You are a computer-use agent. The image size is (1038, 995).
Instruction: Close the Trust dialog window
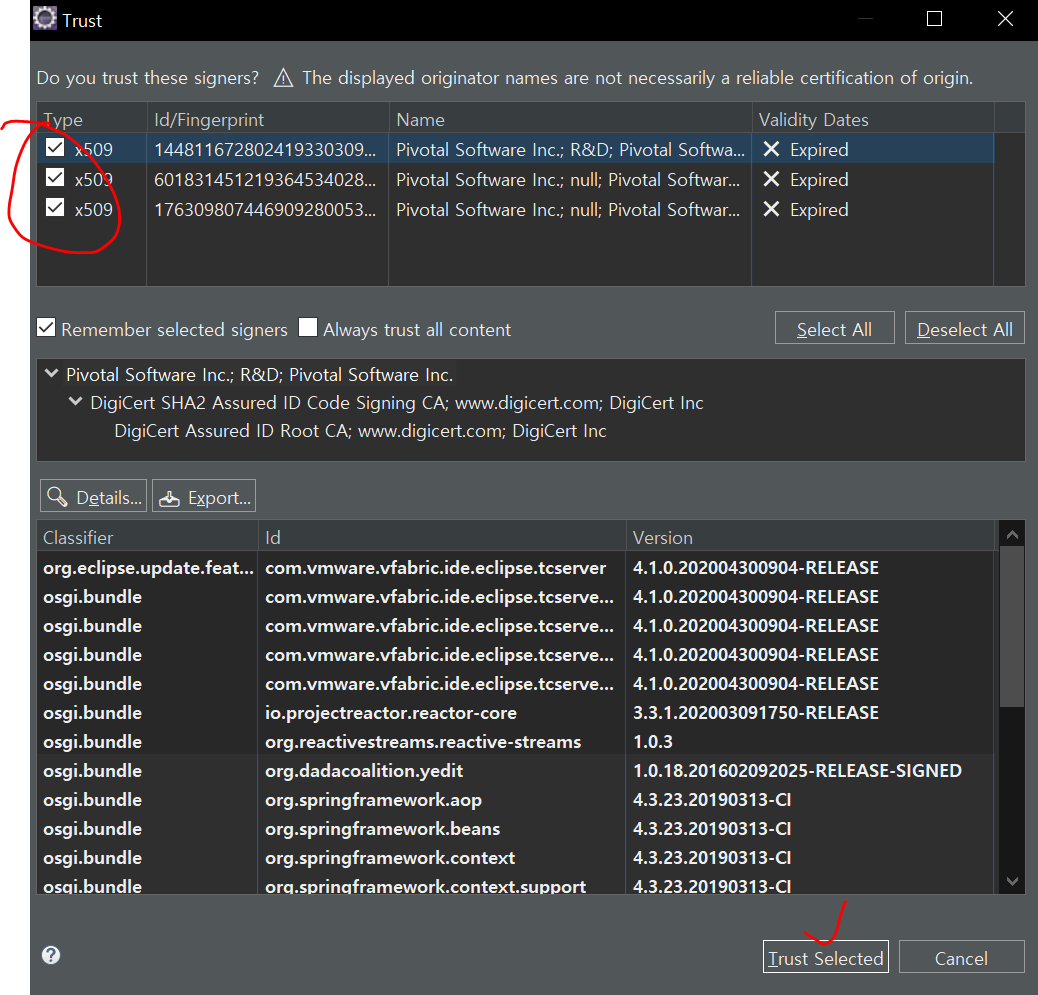[x=1006, y=19]
